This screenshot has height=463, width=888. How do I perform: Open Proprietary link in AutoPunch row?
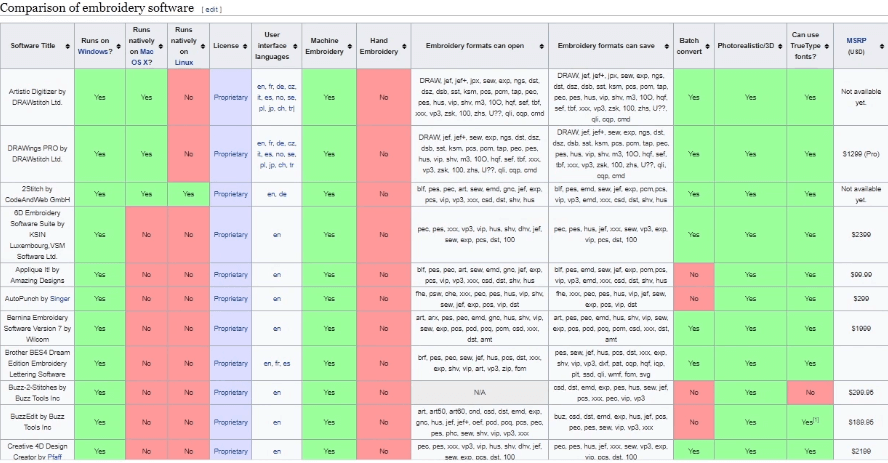[230, 298]
